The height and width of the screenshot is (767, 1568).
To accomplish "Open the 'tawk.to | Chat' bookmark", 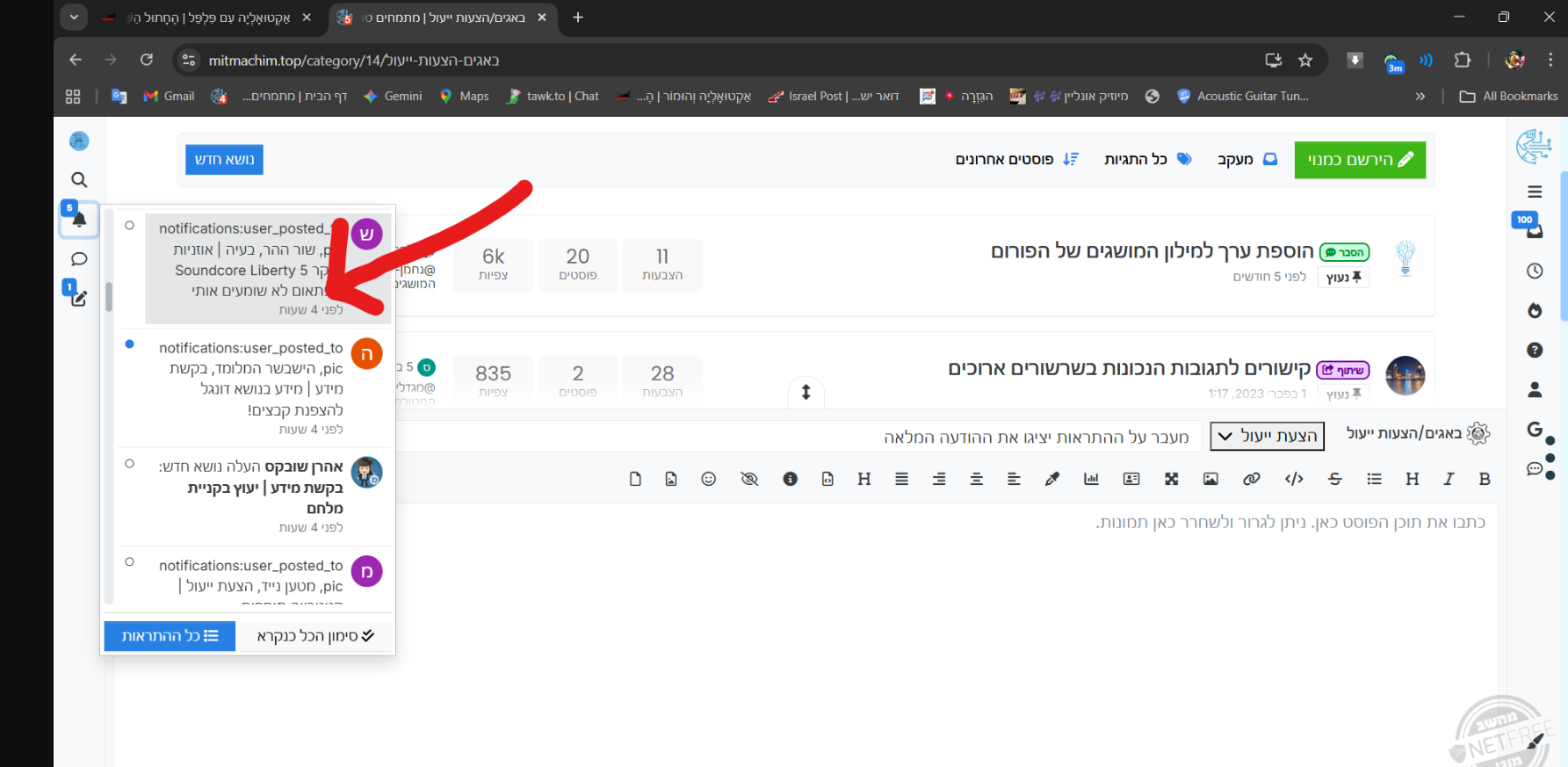I will (x=553, y=97).
